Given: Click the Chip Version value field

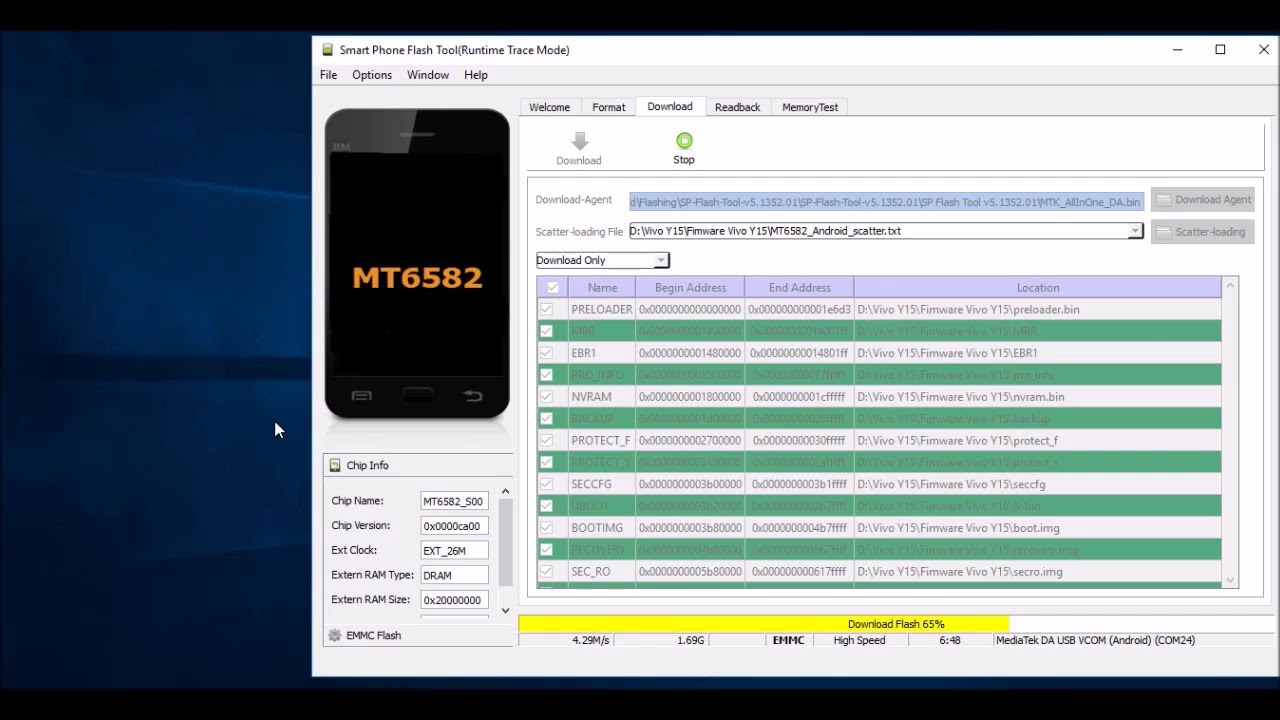Looking at the screenshot, I should (x=454, y=526).
